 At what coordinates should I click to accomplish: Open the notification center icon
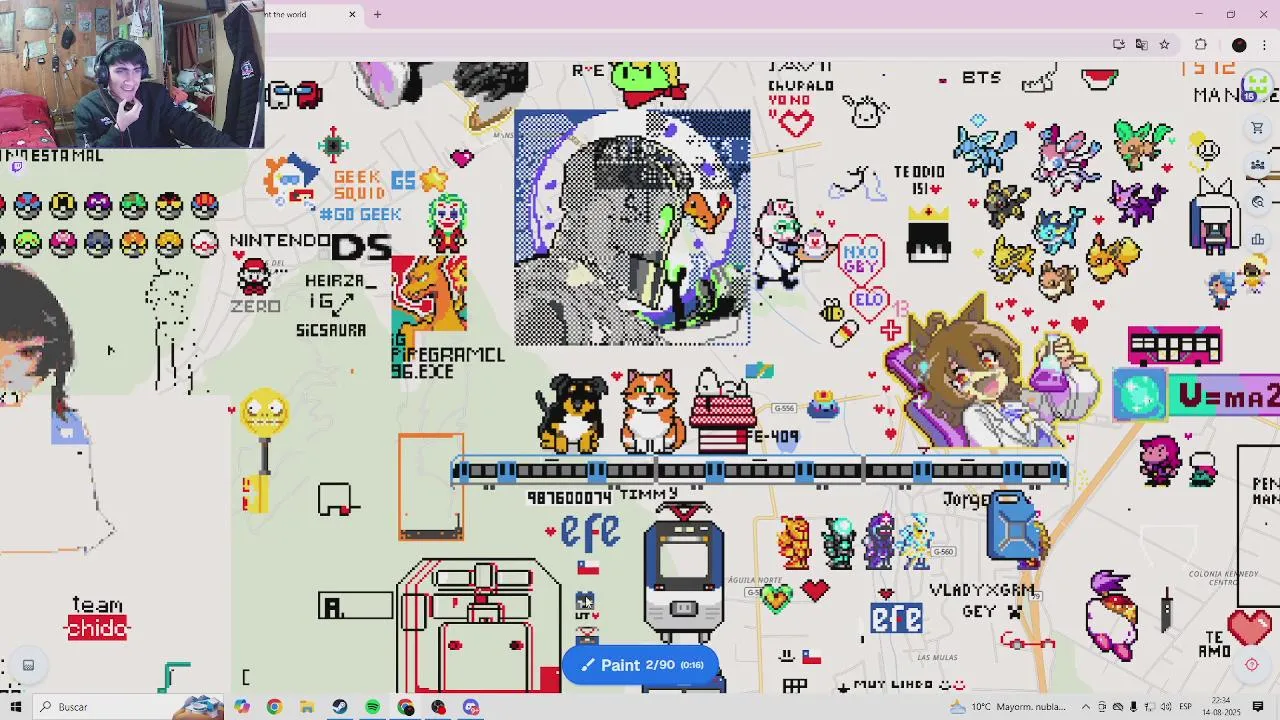tap(1258, 707)
